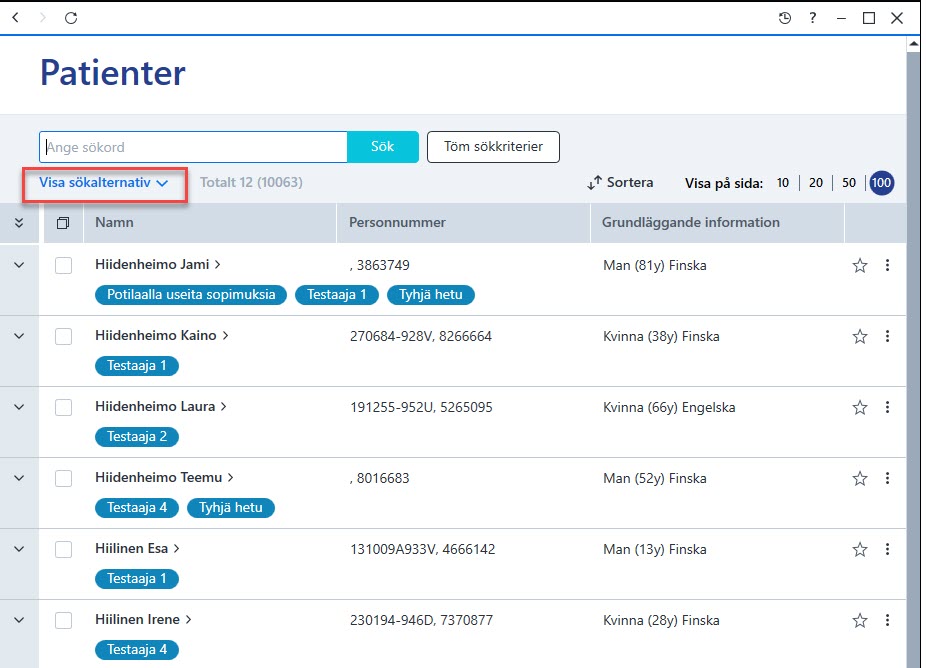The height and width of the screenshot is (668, 926).
Task: Select 100 patients per page
Action: pyautogui.click(x=881, y=183)
